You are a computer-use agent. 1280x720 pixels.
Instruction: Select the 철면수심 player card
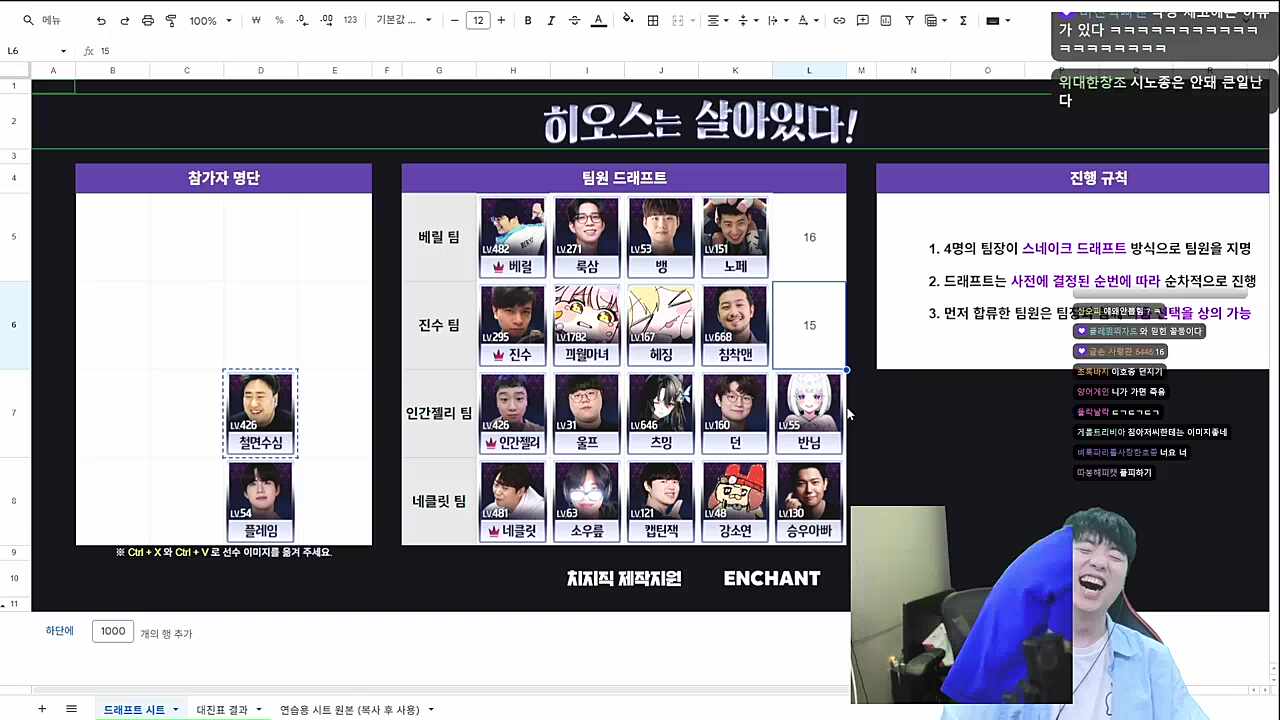pos(260,413)
